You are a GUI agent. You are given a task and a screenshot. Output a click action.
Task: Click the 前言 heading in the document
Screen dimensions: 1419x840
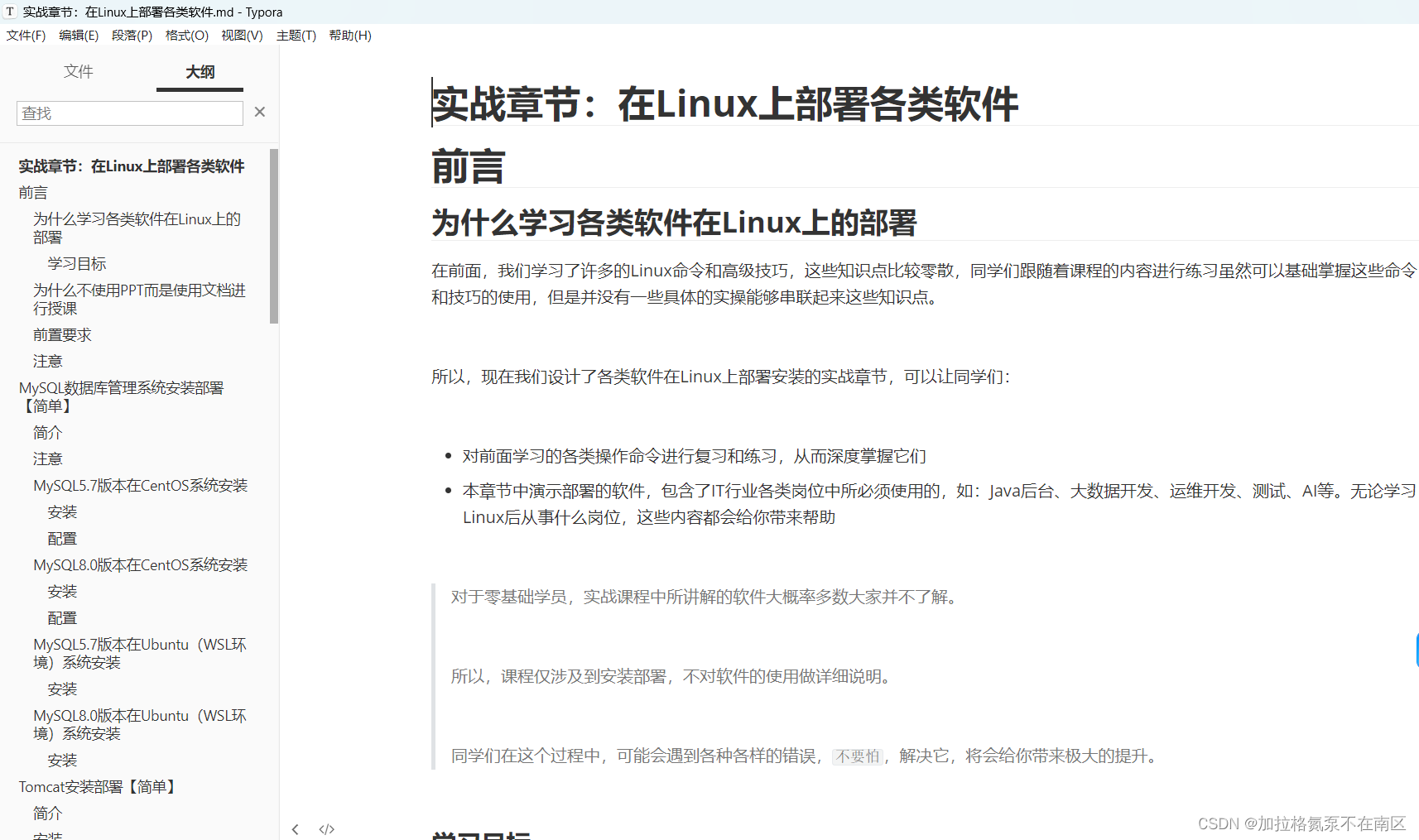point(469,167)
